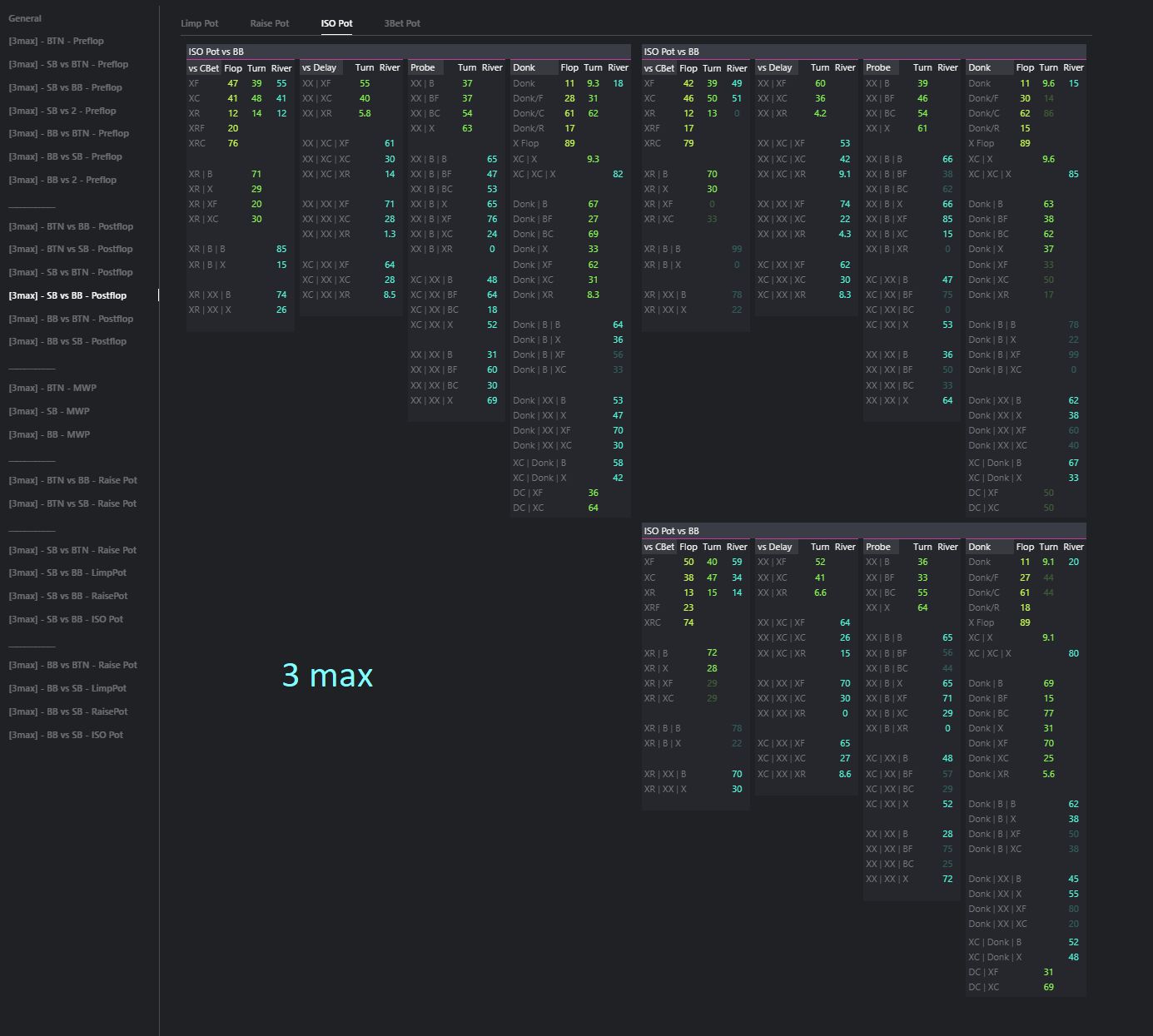The image size is (1153, 1036).
Task: Switch to the Raise Pot tab
Action: (269, 23)
